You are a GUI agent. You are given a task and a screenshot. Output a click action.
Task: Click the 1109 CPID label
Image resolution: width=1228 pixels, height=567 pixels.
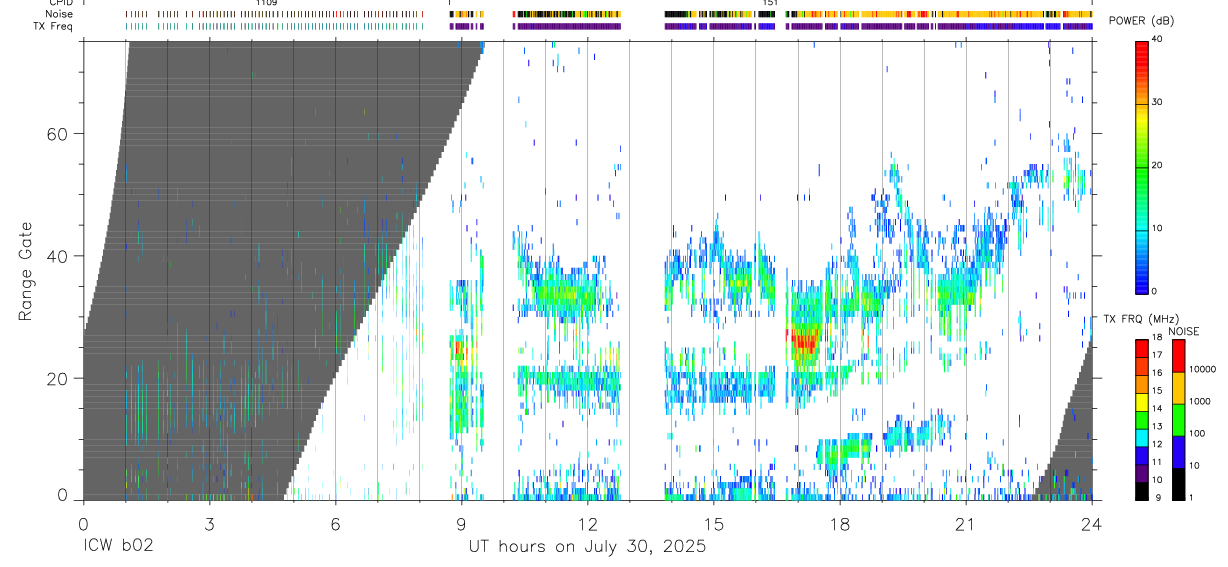266,3
